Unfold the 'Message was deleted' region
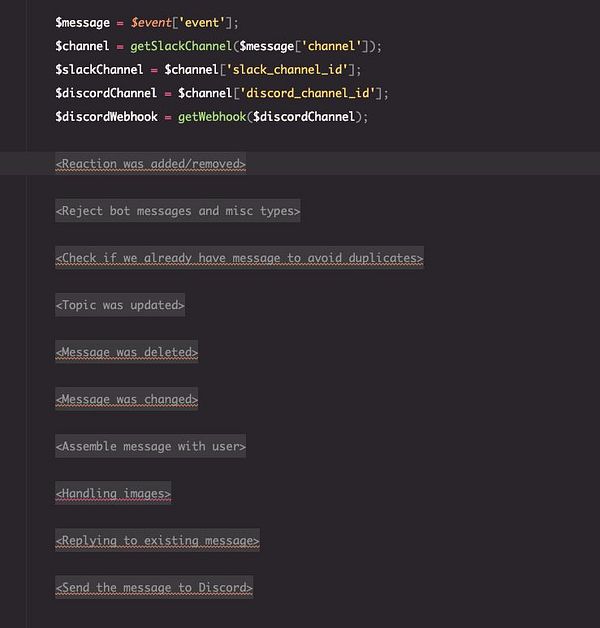The height and width of the screenshot is (628, 600). tap(127, 352)
